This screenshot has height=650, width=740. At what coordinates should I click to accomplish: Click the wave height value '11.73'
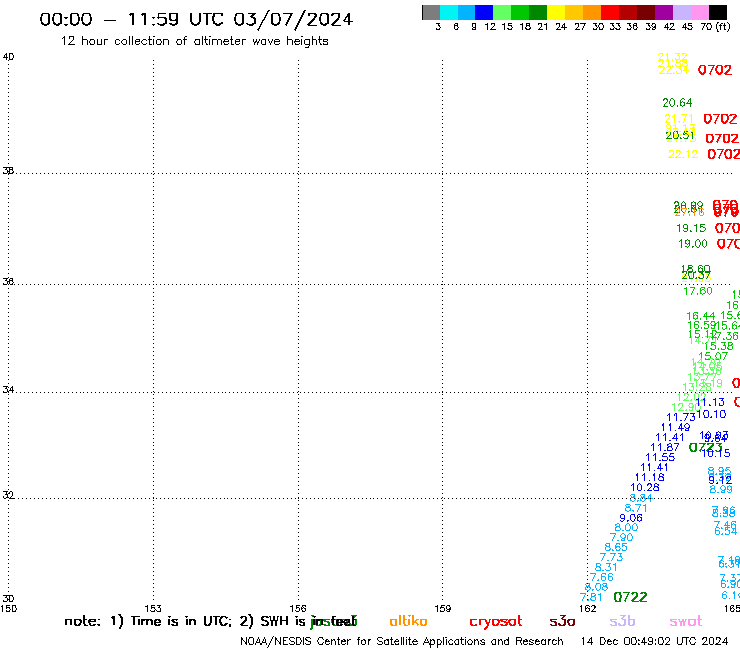681,417
